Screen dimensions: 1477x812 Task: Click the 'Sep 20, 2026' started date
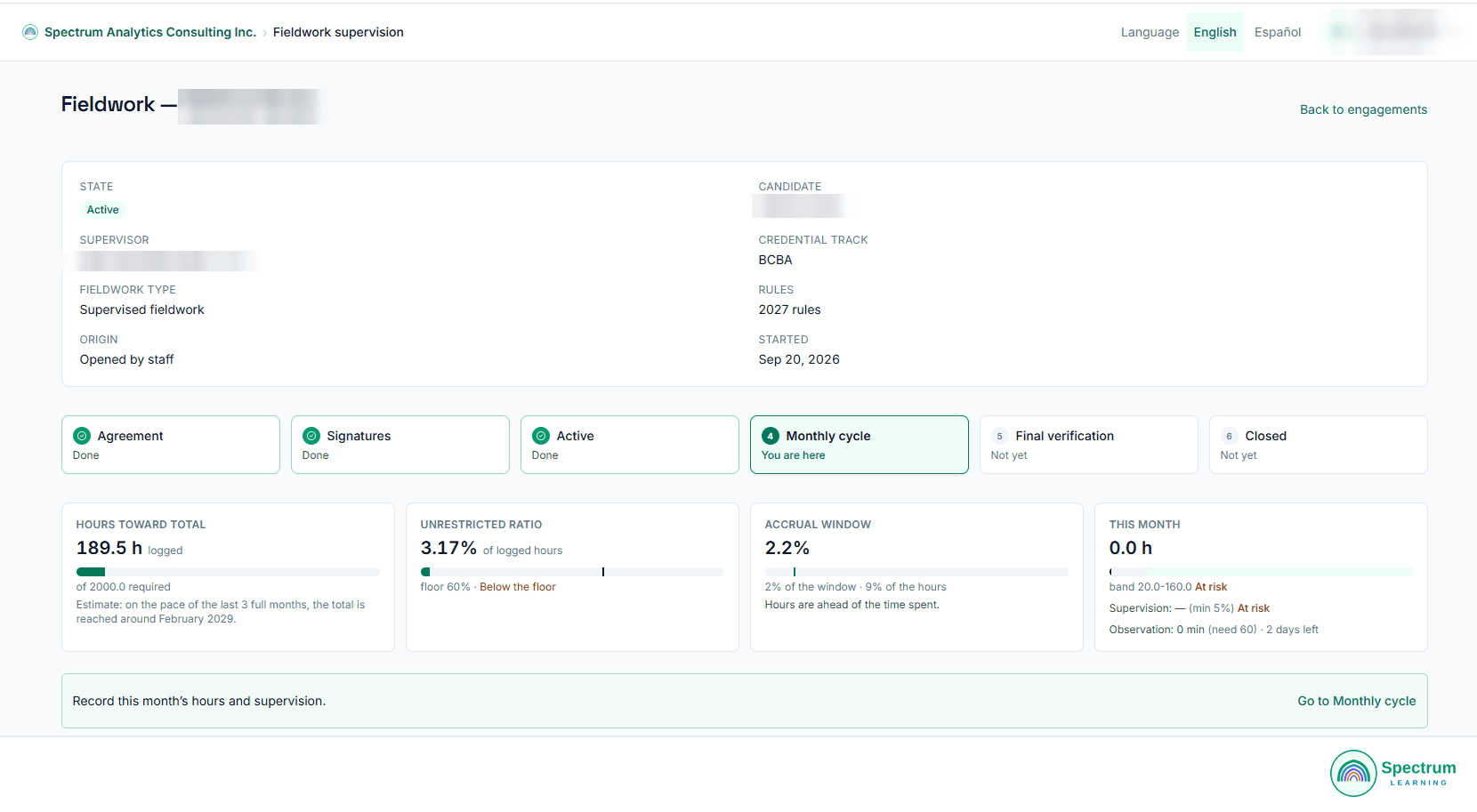[799, 359]
